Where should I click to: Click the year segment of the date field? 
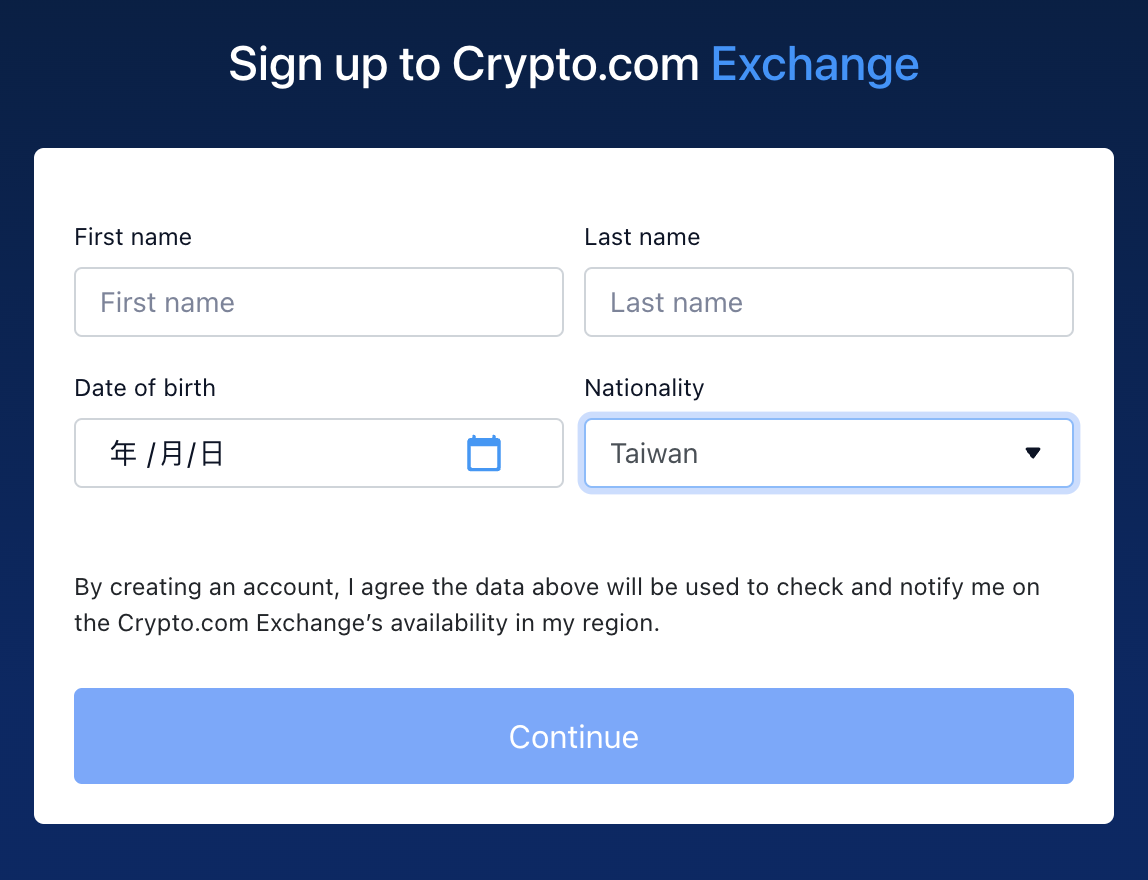[x=121, y=453]
